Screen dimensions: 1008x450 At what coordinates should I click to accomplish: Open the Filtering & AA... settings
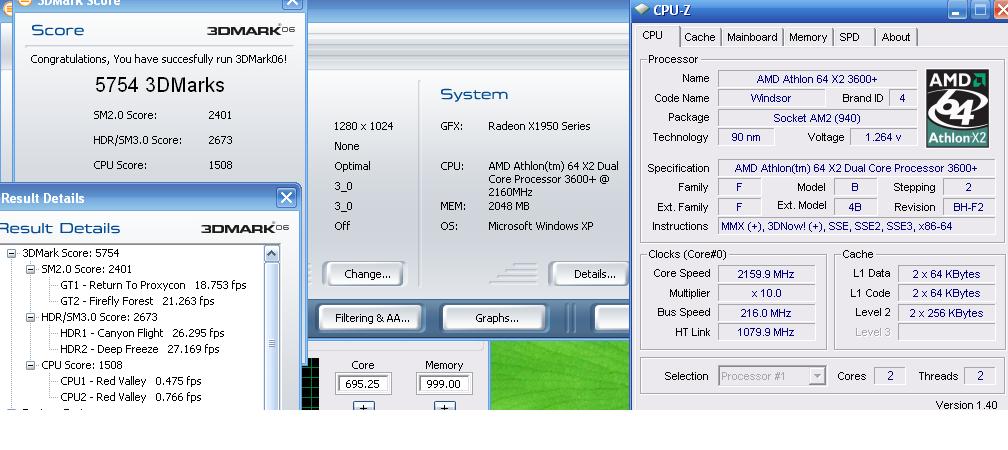click(372, 318)
